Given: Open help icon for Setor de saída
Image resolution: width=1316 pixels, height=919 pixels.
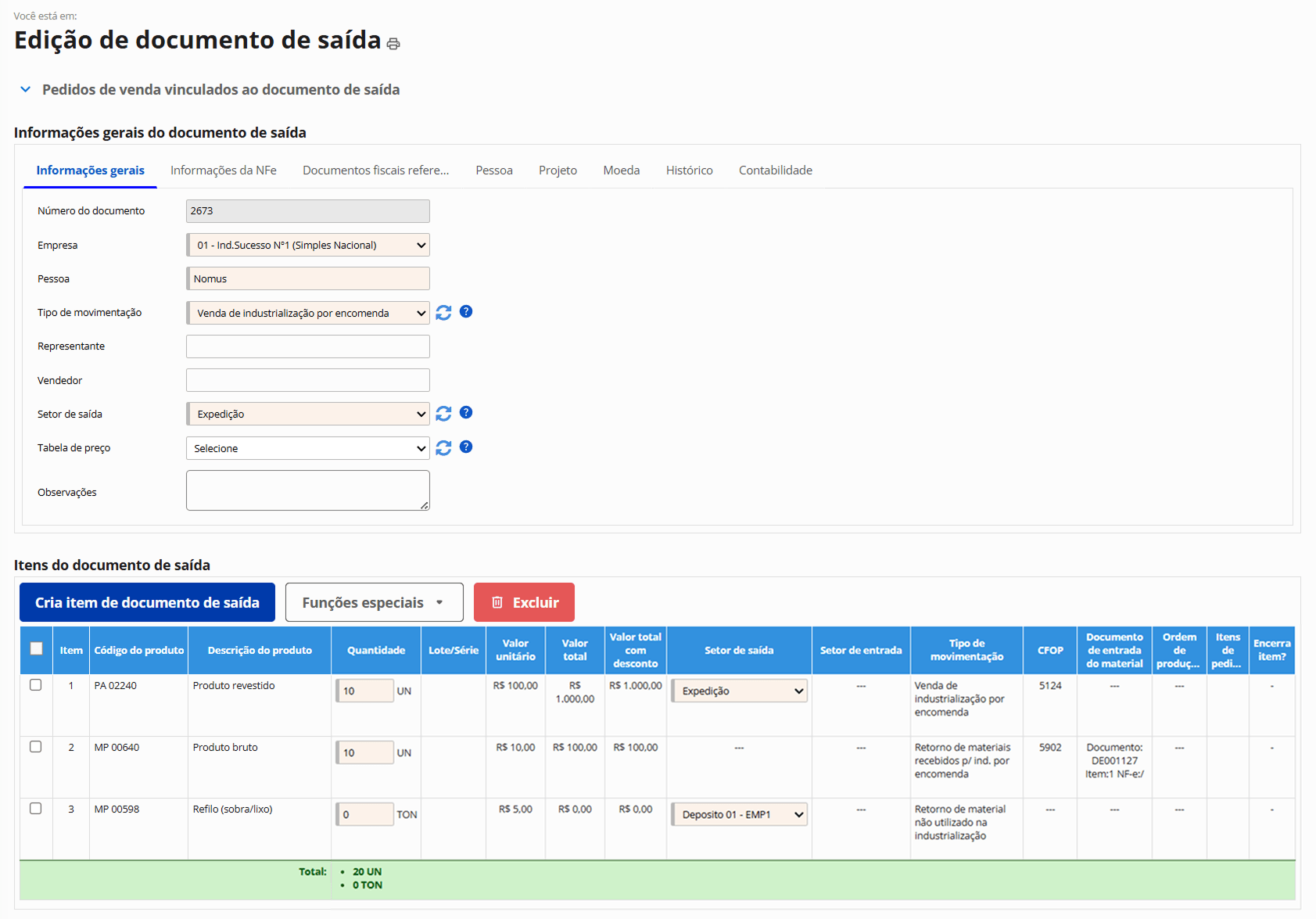Looking at the screenshot, I should click(x=466, y=413).
